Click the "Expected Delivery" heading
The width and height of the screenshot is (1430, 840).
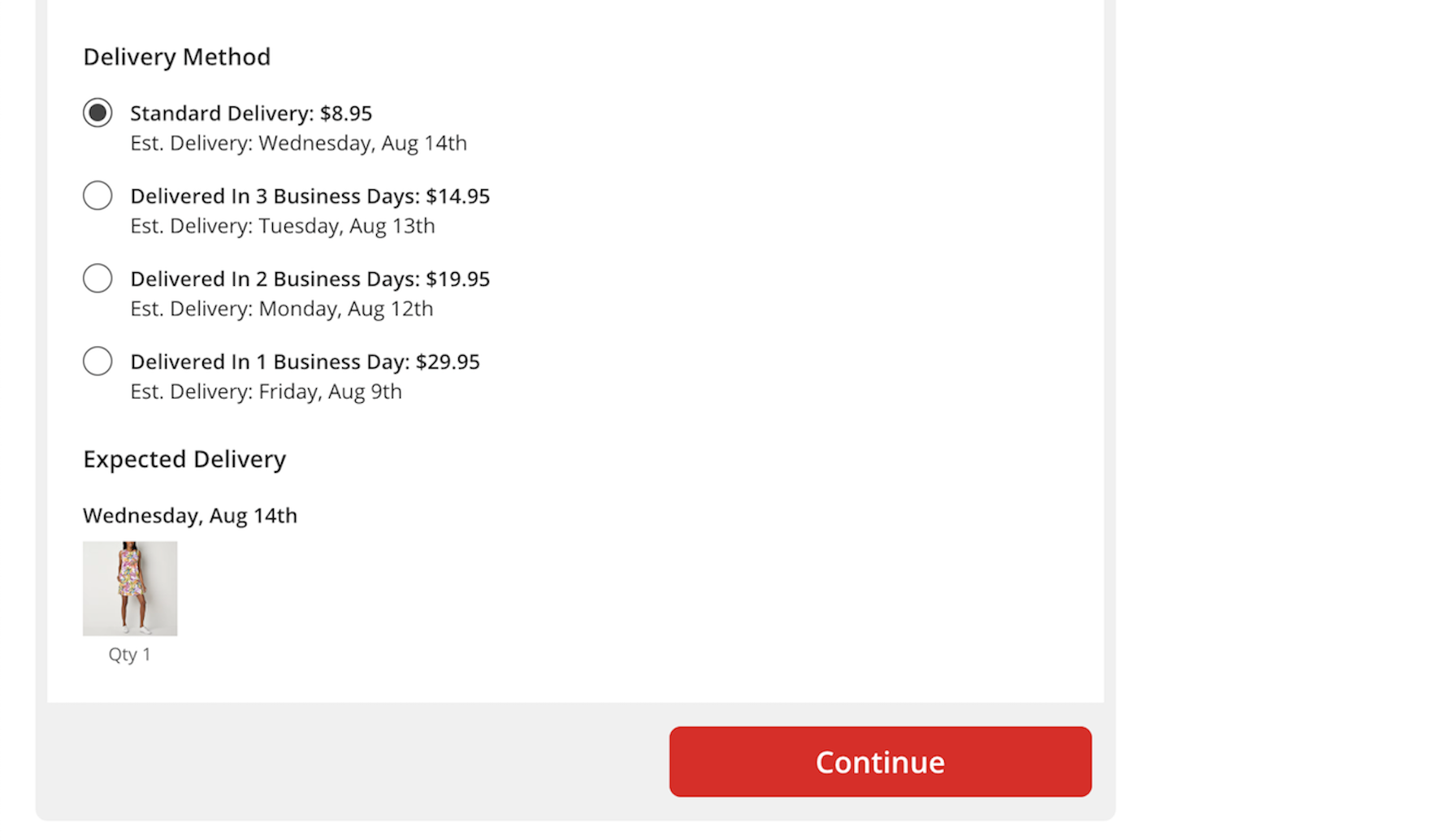(x=184, y=460)
